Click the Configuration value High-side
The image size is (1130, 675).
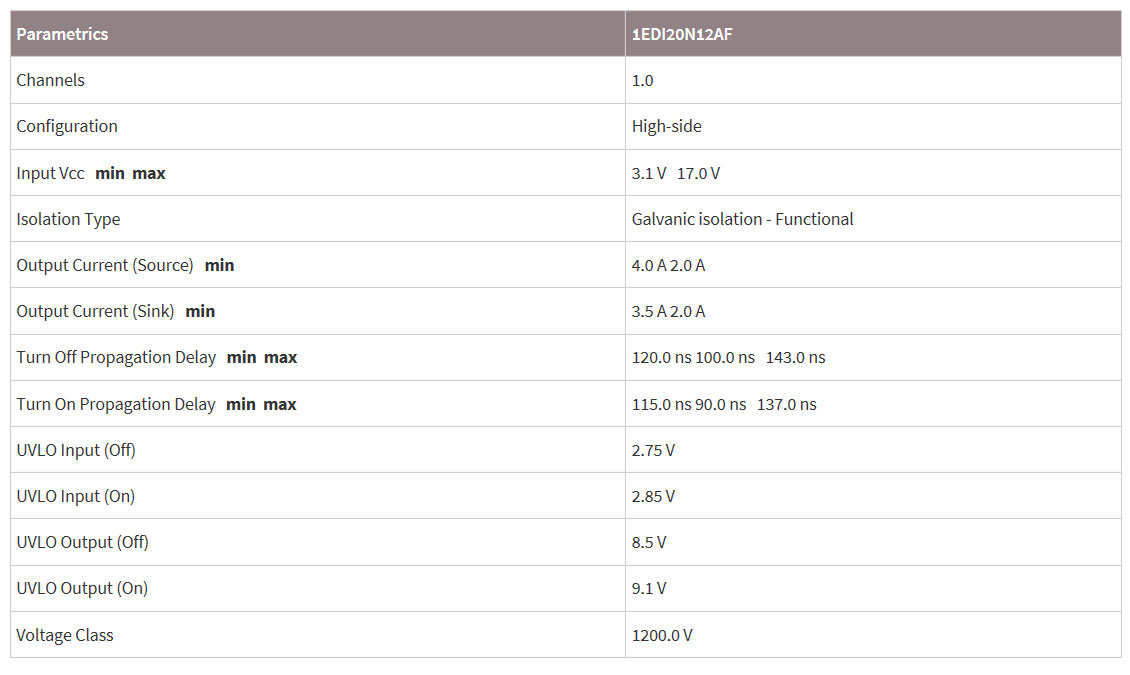tap(667, 126)
